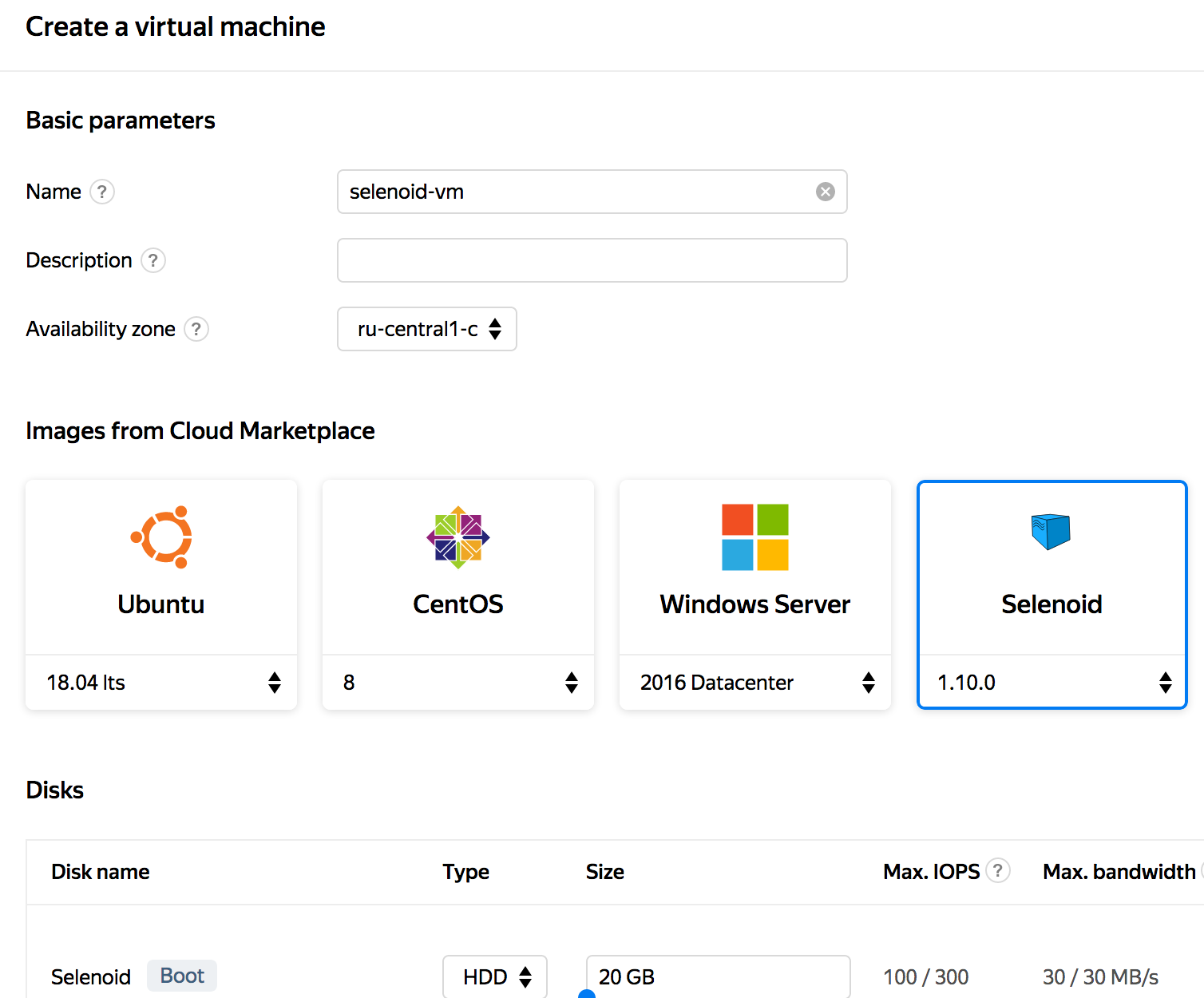1204x998 pixels.
Task: Clear the name field with the x icon
Action: pos(824,192)
